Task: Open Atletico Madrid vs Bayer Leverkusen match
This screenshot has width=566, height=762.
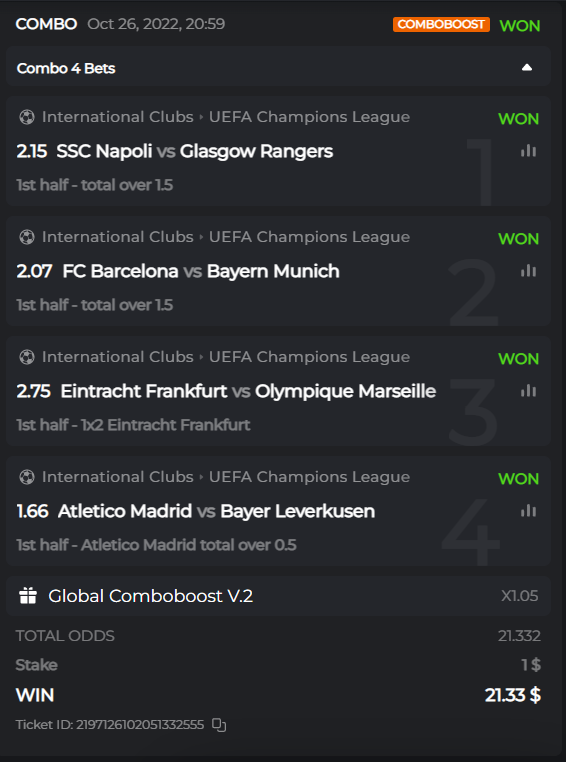Action: (x=216, y=511)
